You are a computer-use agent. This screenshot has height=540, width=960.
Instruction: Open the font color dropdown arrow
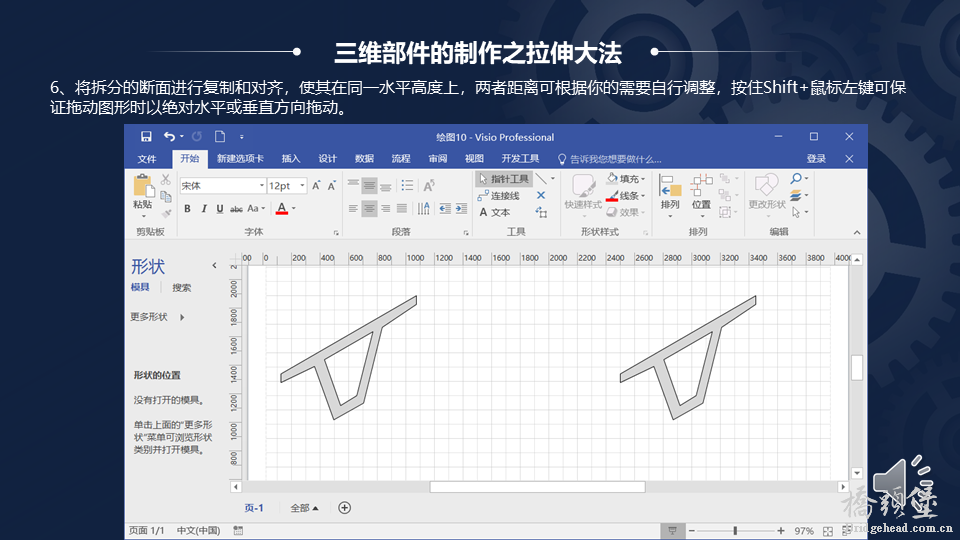(x=294, y=209)
